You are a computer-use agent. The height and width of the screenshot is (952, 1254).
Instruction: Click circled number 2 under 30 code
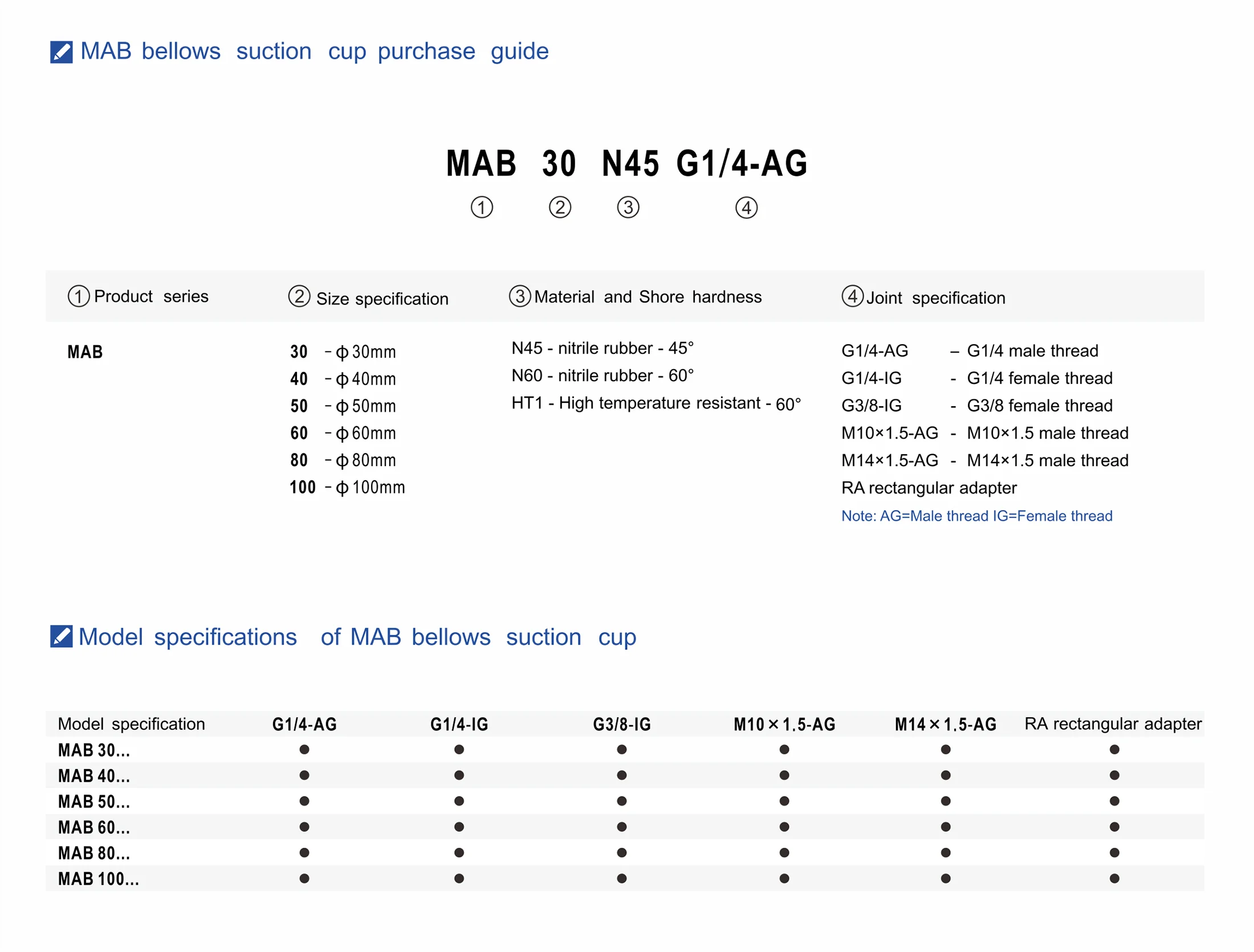(x=560, y=207)
